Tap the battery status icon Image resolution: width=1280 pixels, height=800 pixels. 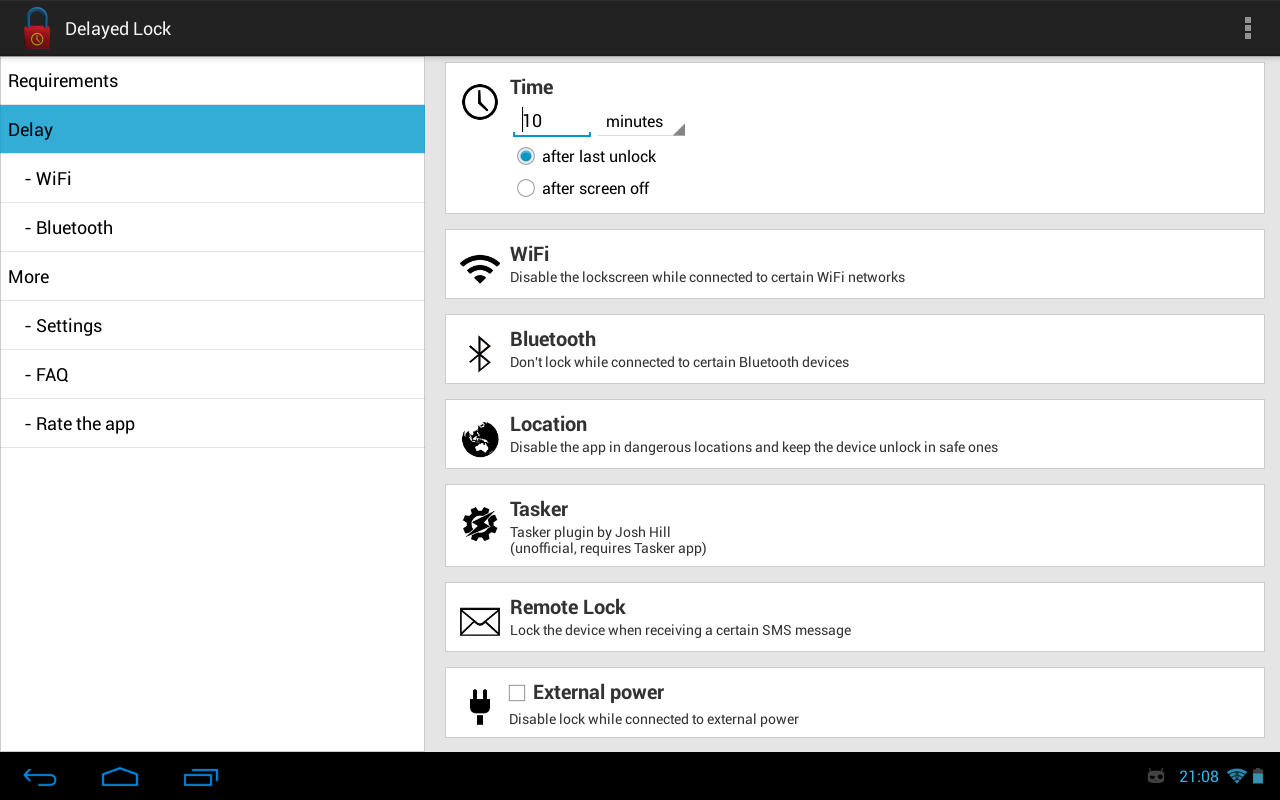pyautogui.click(x=1259, y=776)
